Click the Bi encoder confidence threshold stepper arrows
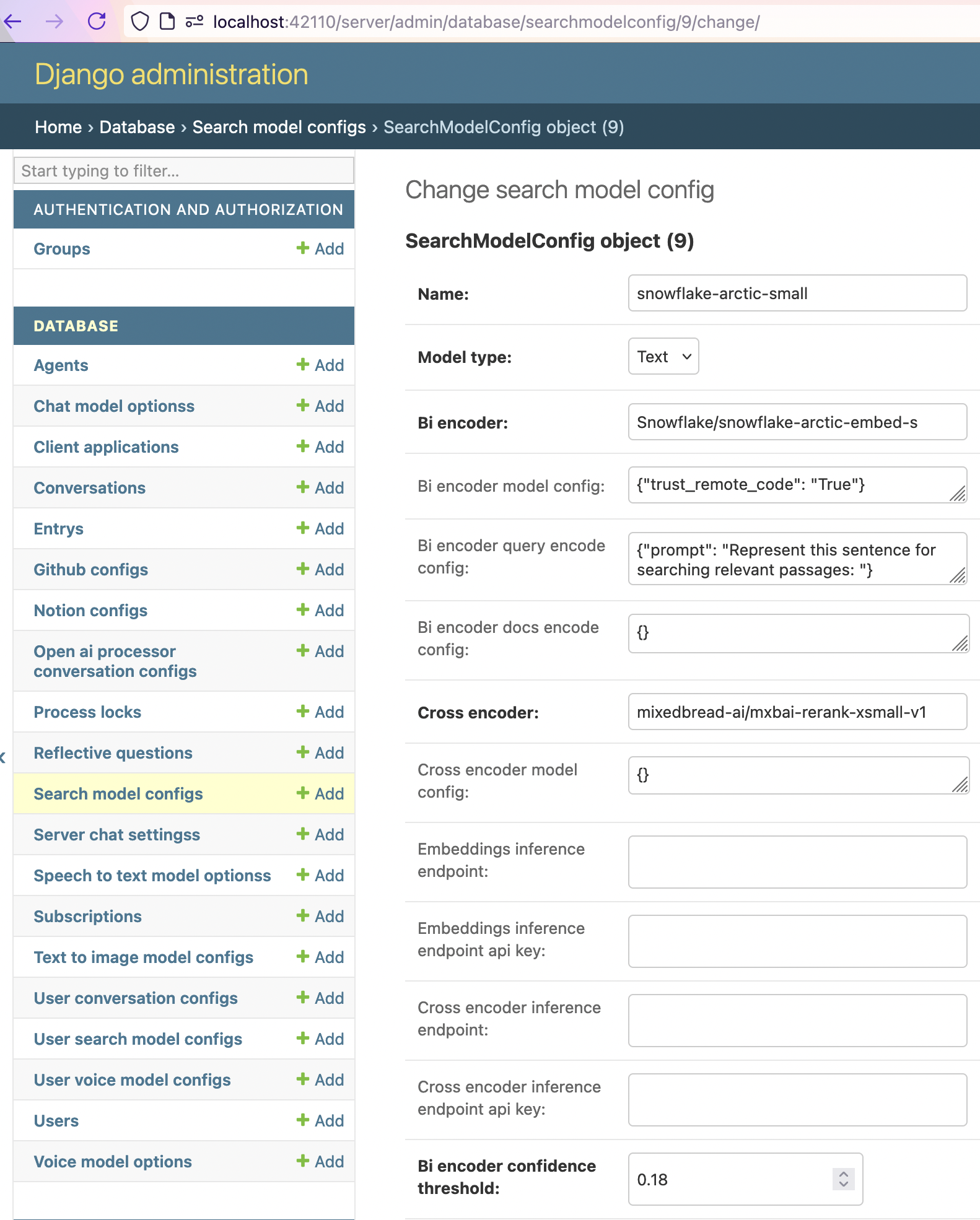 pos(843,1179)
